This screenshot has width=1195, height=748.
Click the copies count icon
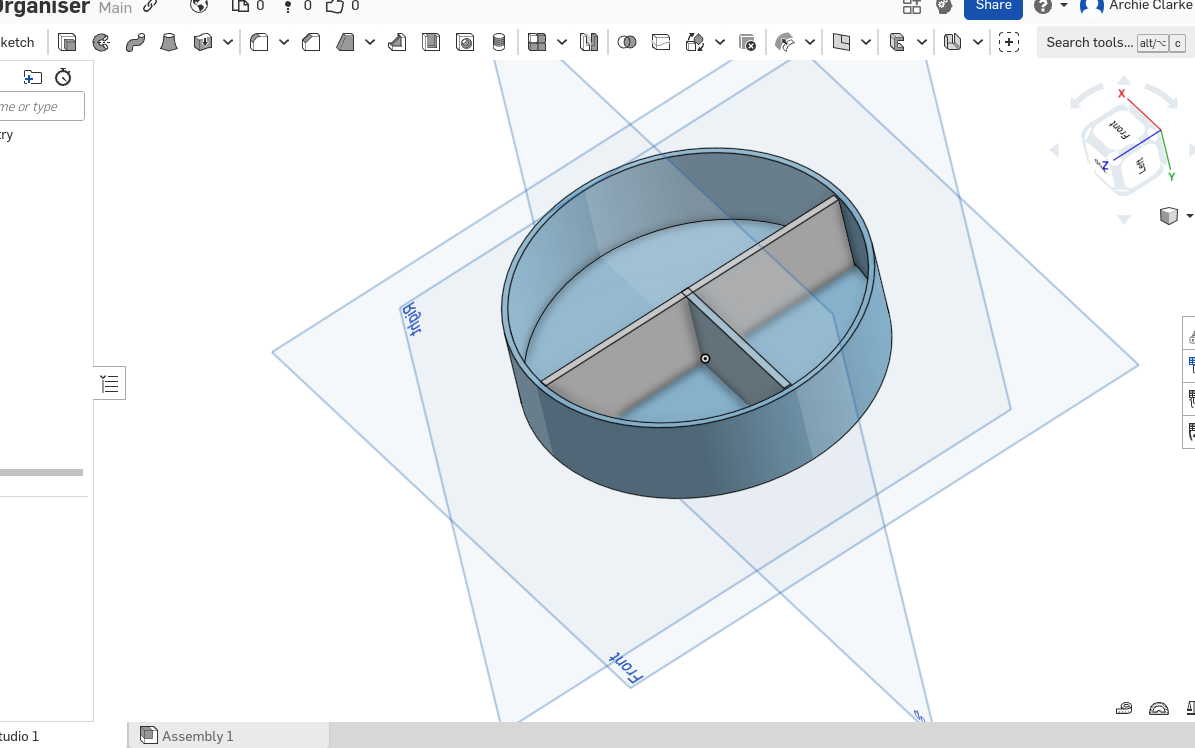(x=240, y=6)
